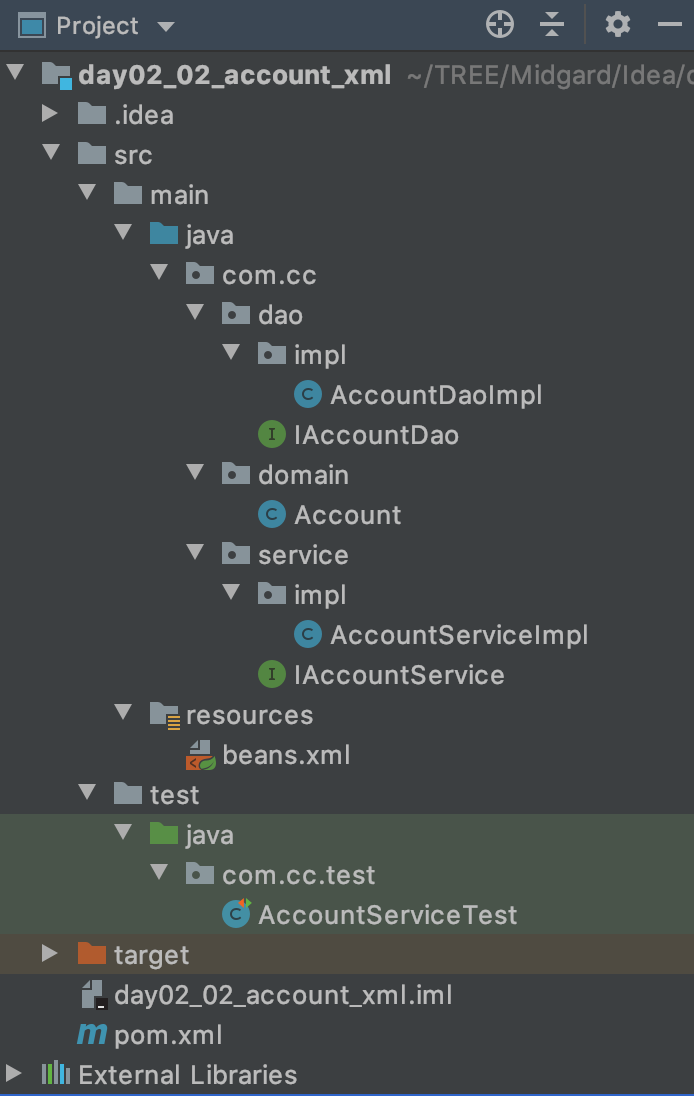Image resolution: width=694 pixels, height=1096 pixels.
Task: Expand the External Libraries node
Action: click(13, 1075)
